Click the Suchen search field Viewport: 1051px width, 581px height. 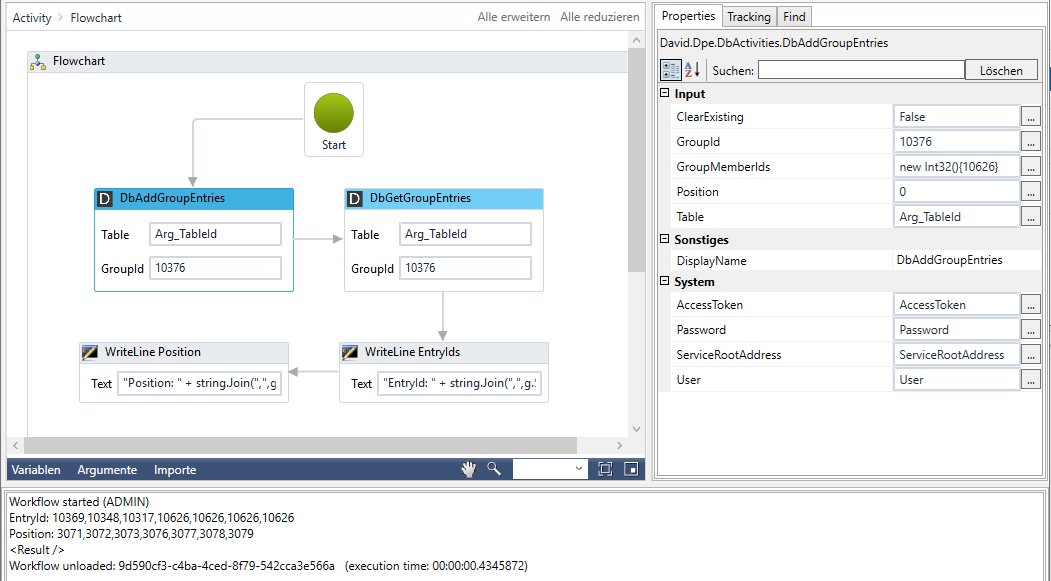(861, 70)
